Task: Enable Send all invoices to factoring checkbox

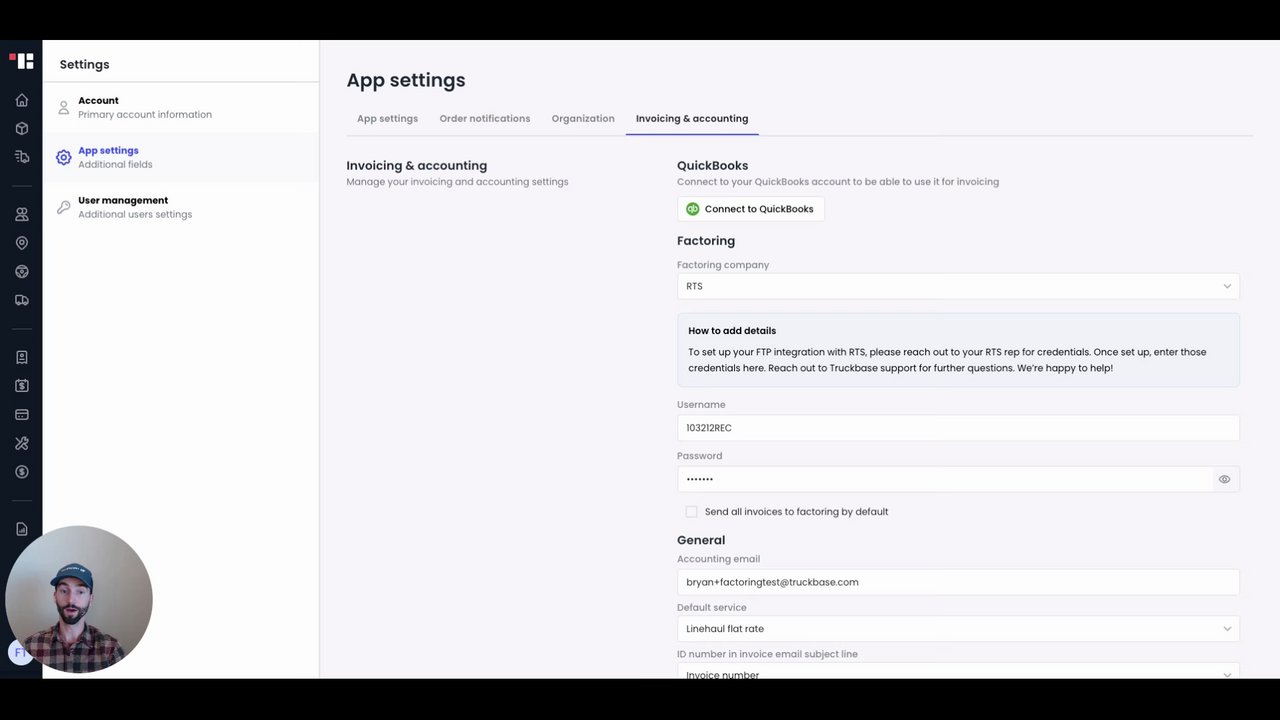Action: [x=691, y=512]
